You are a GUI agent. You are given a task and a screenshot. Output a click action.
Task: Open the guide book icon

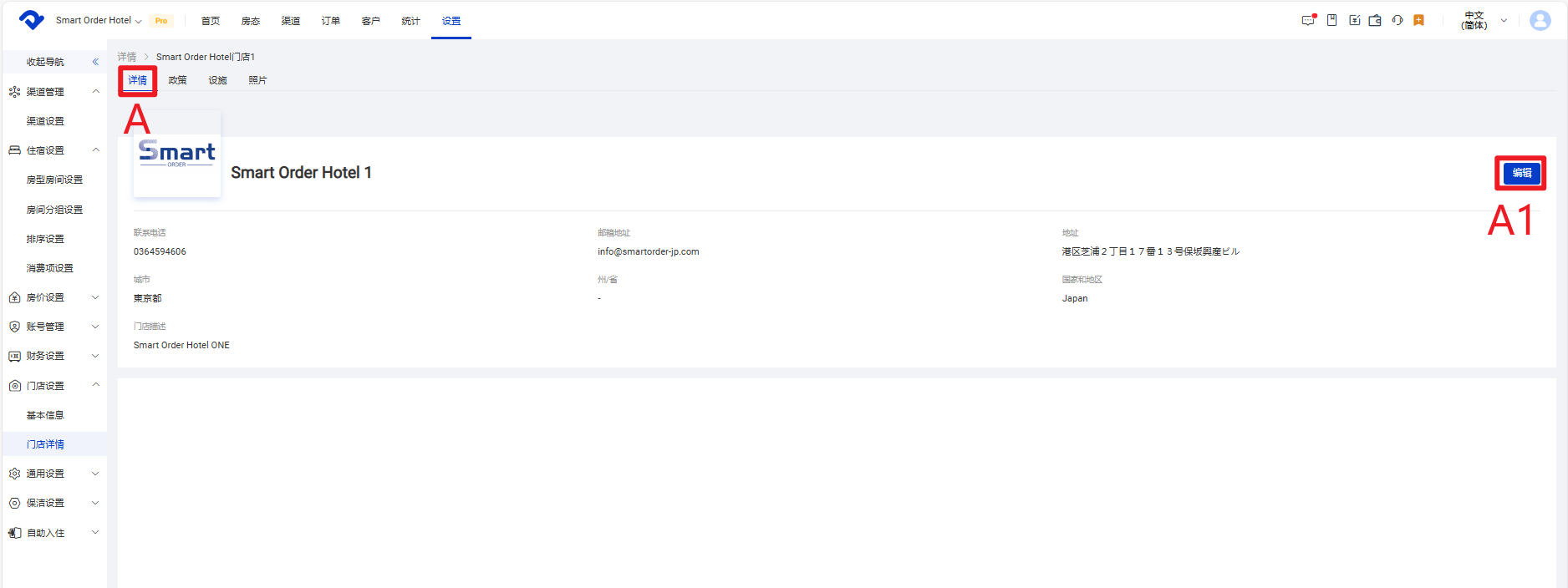click(1331, 20)
